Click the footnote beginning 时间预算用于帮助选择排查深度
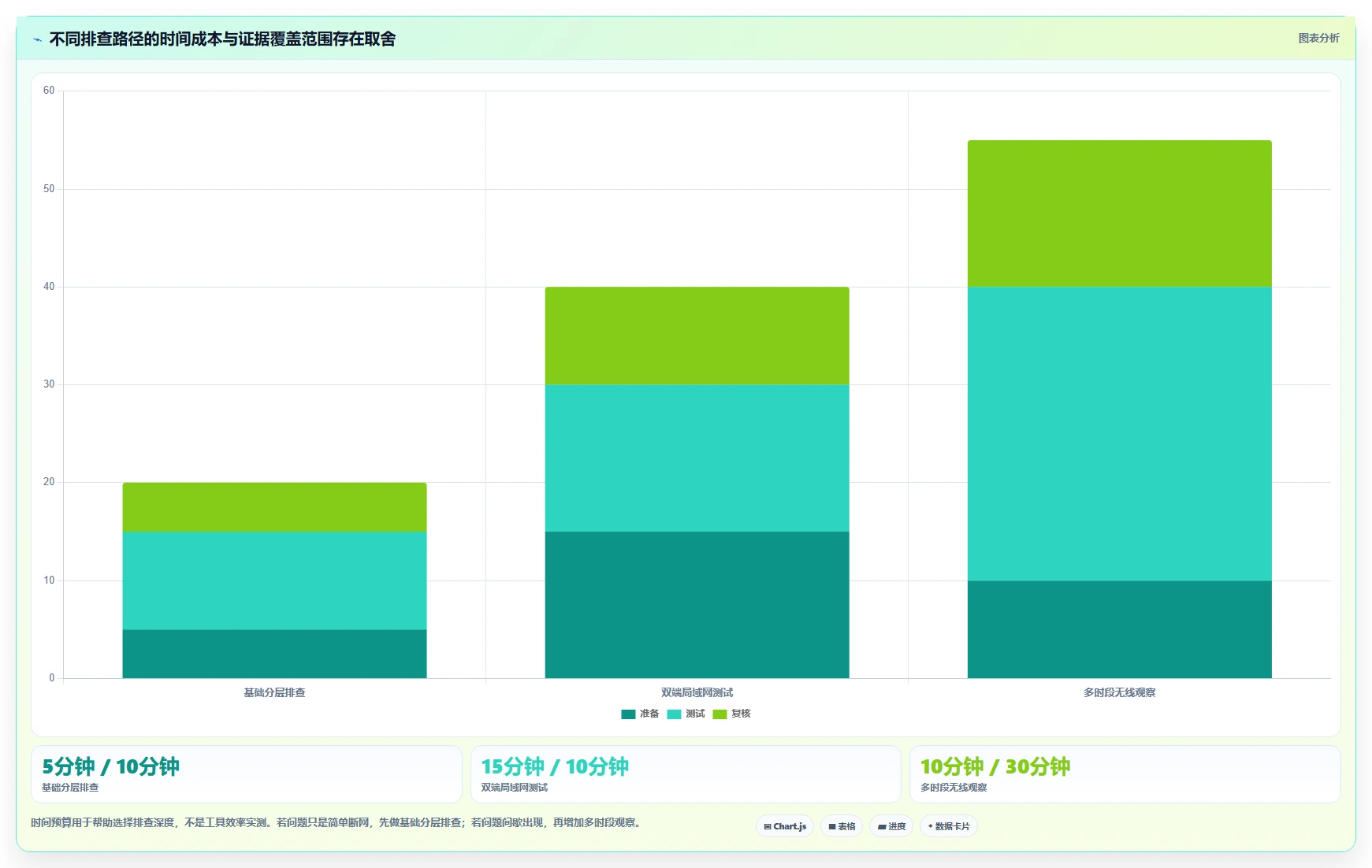 (337, 822)
